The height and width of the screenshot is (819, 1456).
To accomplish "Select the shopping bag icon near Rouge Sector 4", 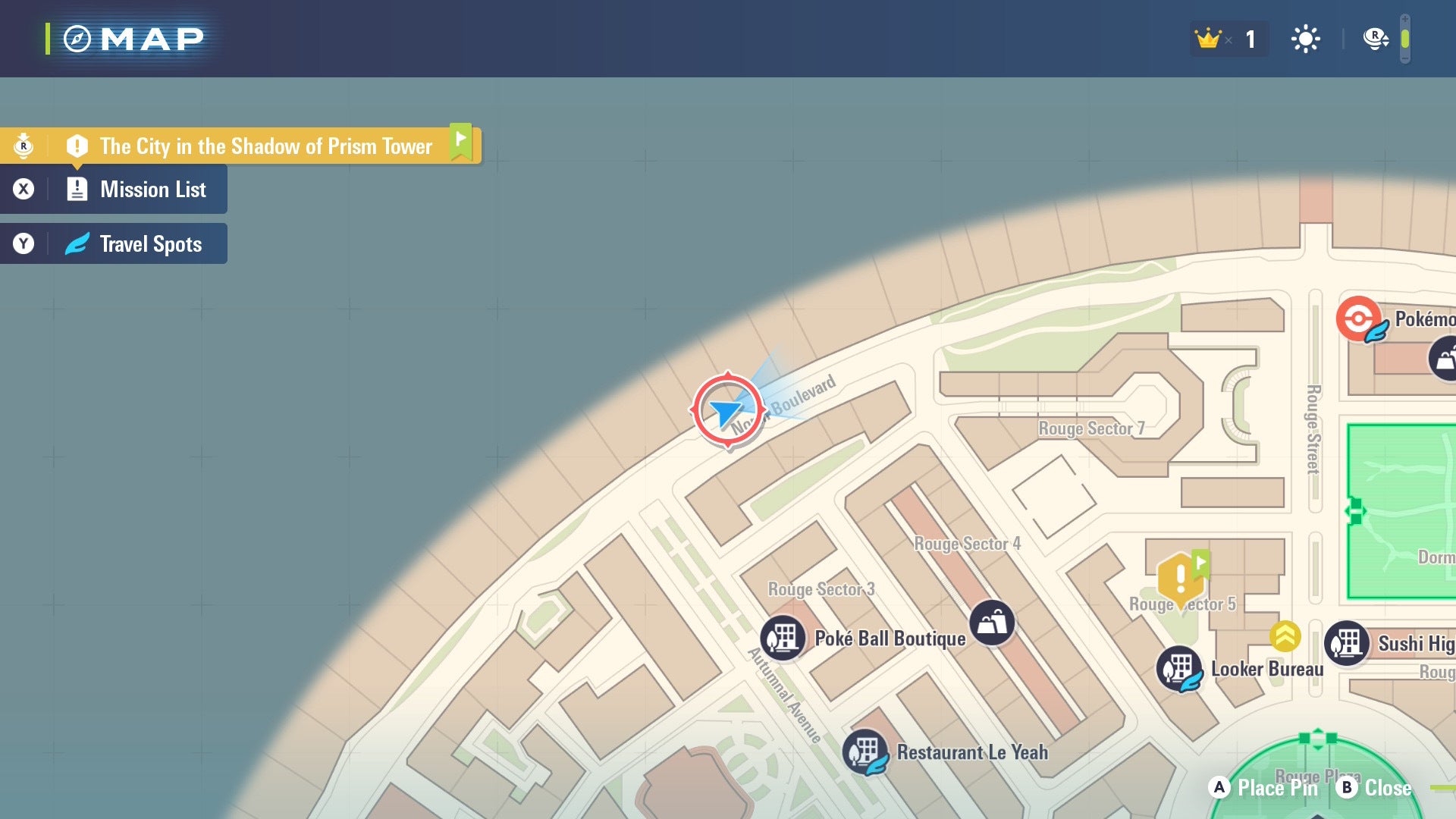I will 992,623.
